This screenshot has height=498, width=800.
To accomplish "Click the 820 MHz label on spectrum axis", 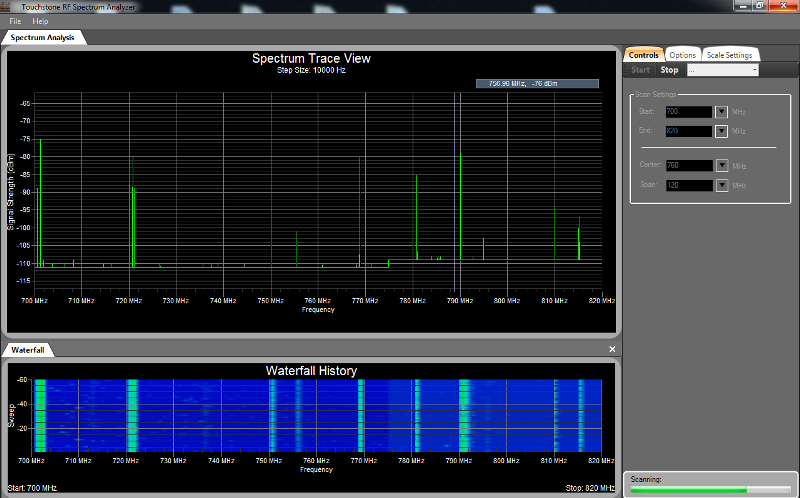I will tap(602, 301).
